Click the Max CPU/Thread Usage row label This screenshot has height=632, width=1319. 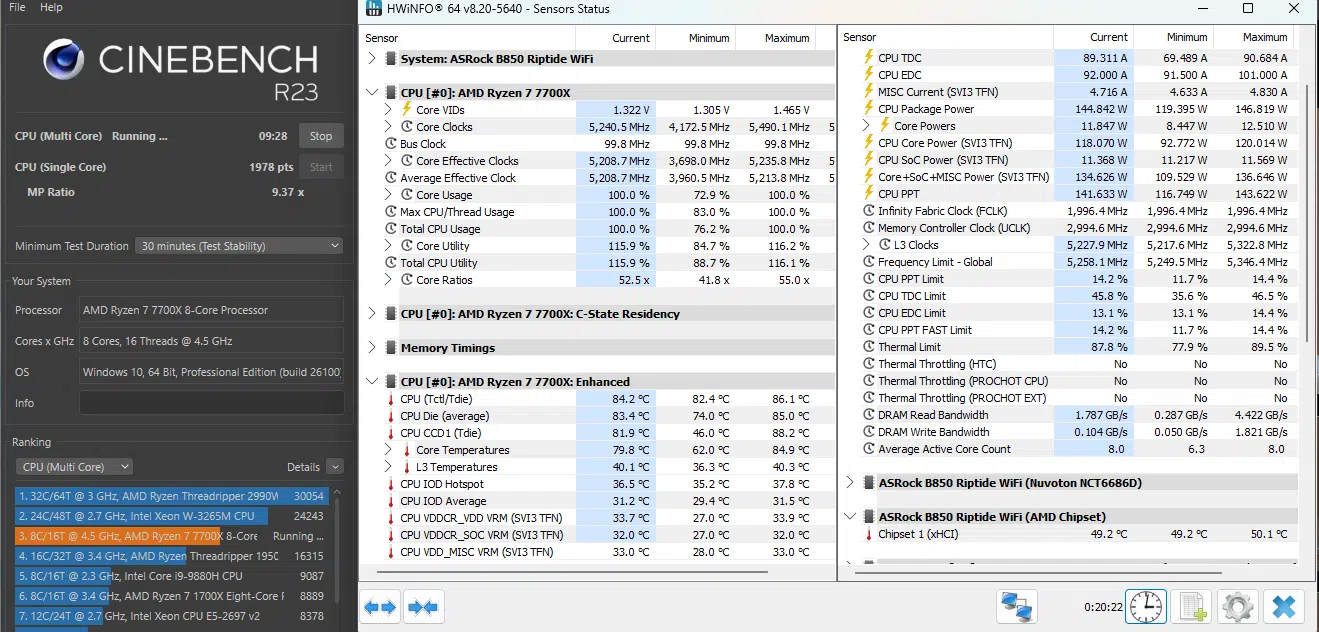[457, 212]
